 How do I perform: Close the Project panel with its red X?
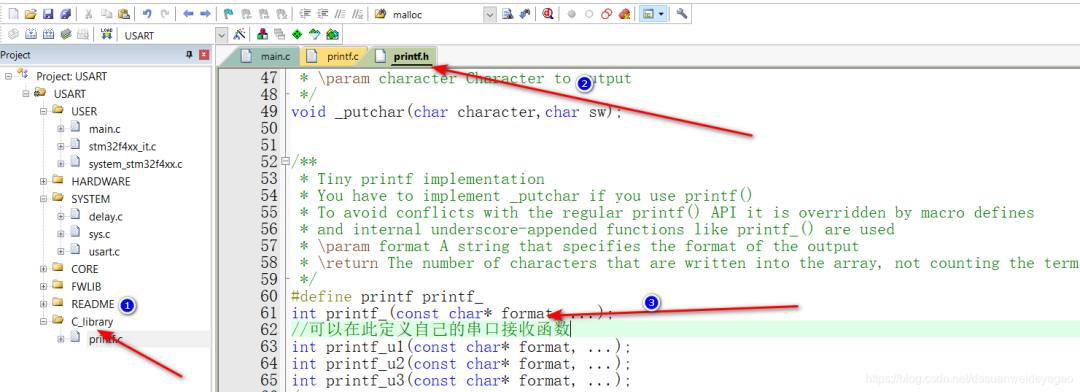pos(203,55)
